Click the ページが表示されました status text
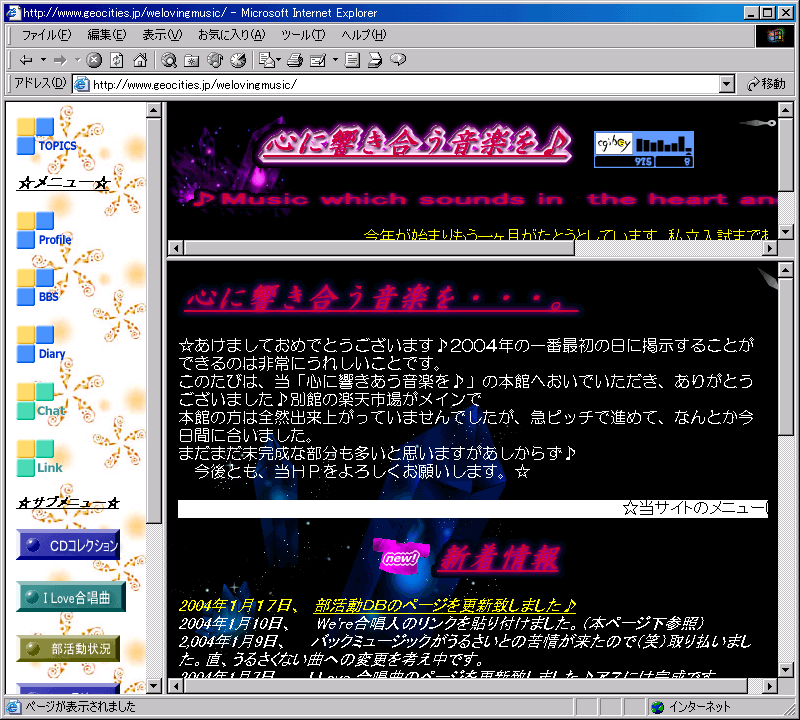This screenshot has height=720, width=800. (81, 707)
